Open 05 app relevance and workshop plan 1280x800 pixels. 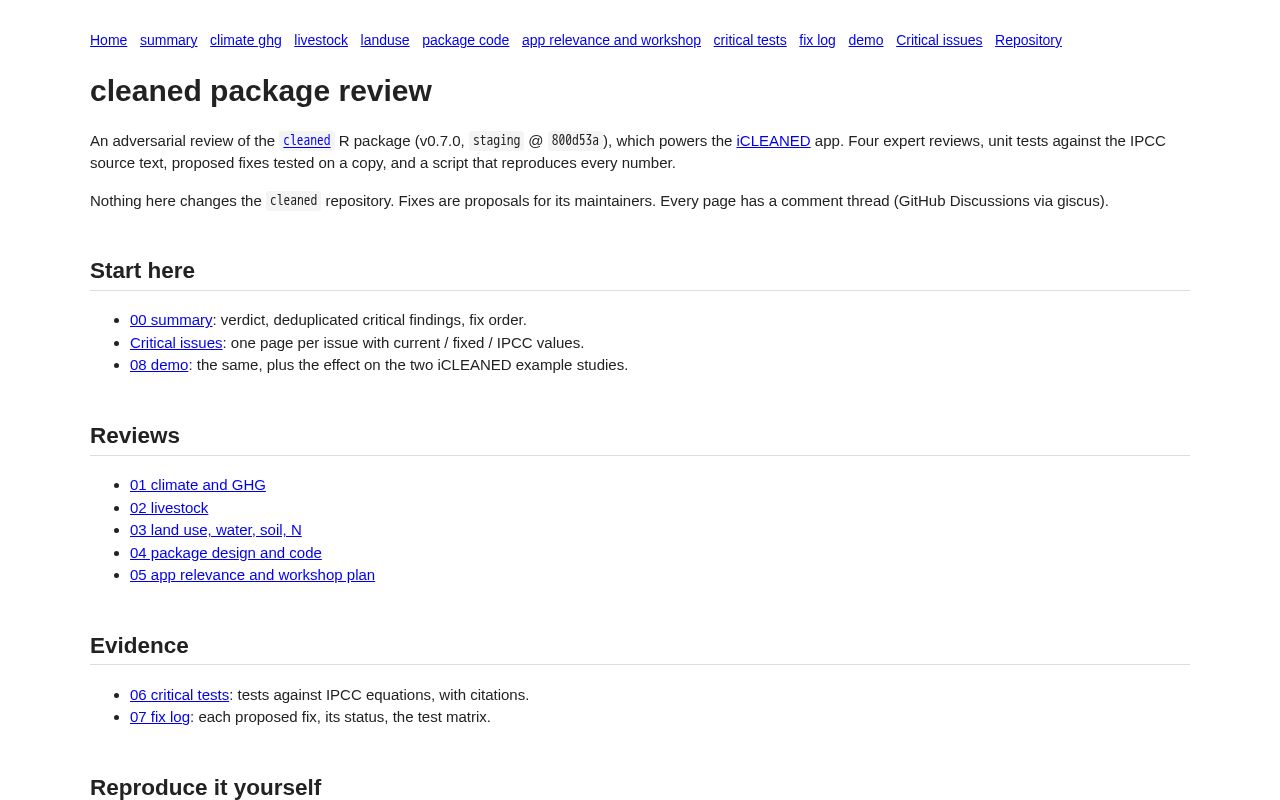(252, 575)
